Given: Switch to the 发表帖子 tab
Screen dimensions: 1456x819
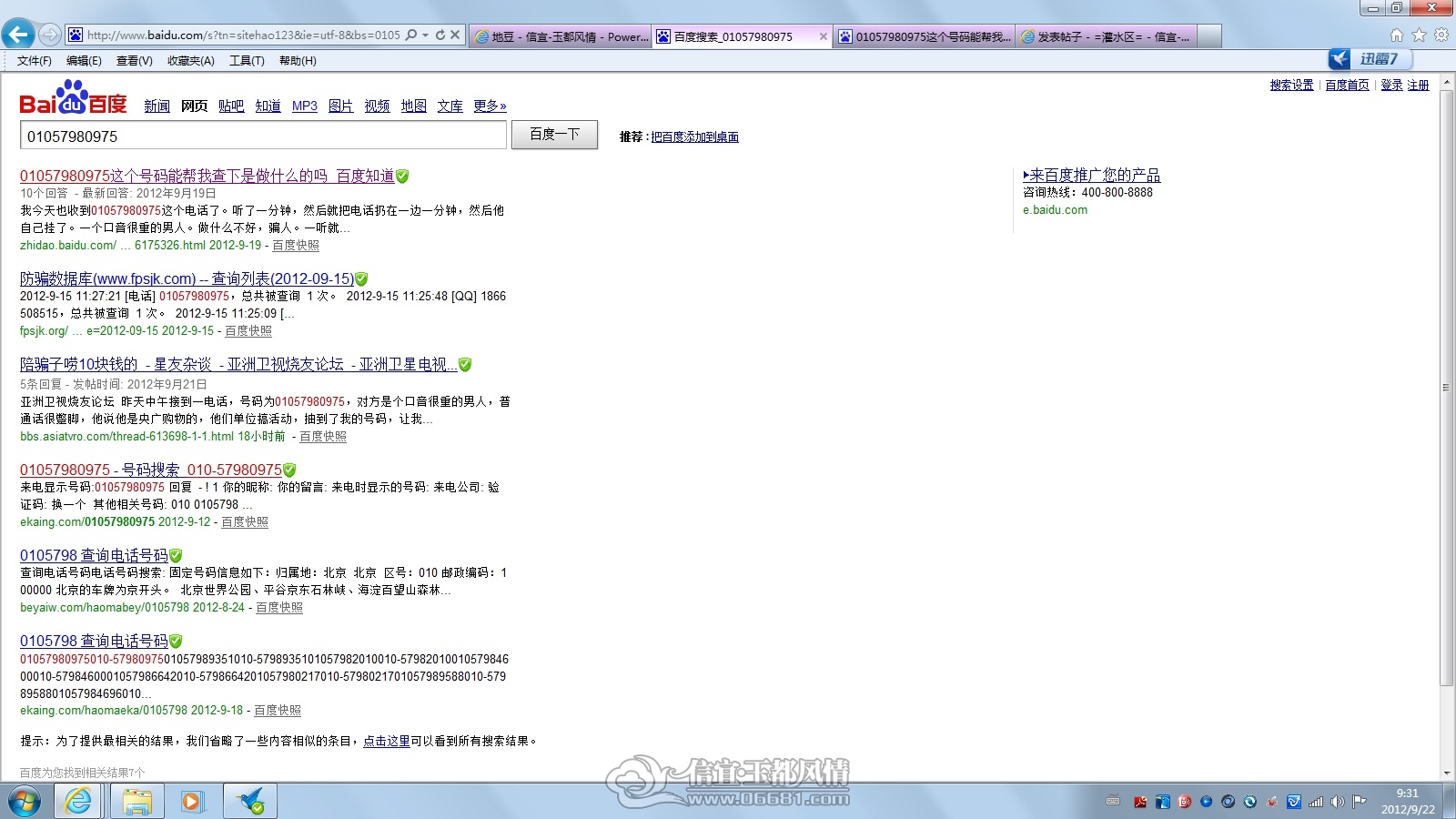Looking at the screenshot, I should point(1107,36).
